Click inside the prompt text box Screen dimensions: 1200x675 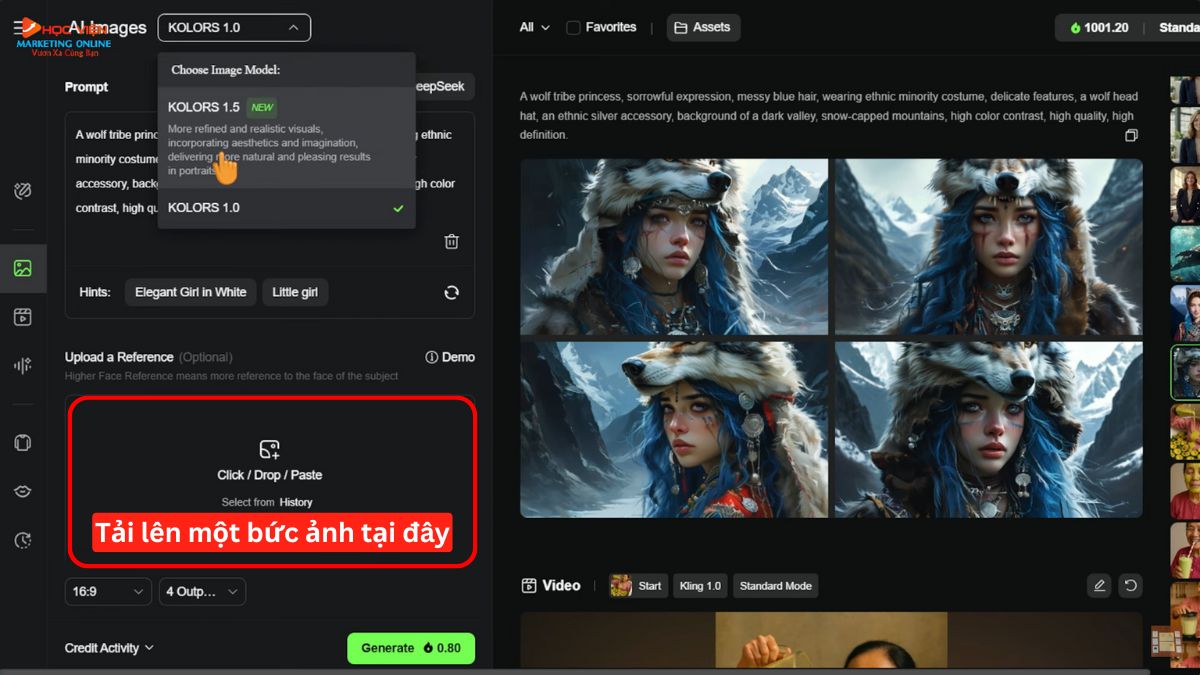click(x=270, y=190)
